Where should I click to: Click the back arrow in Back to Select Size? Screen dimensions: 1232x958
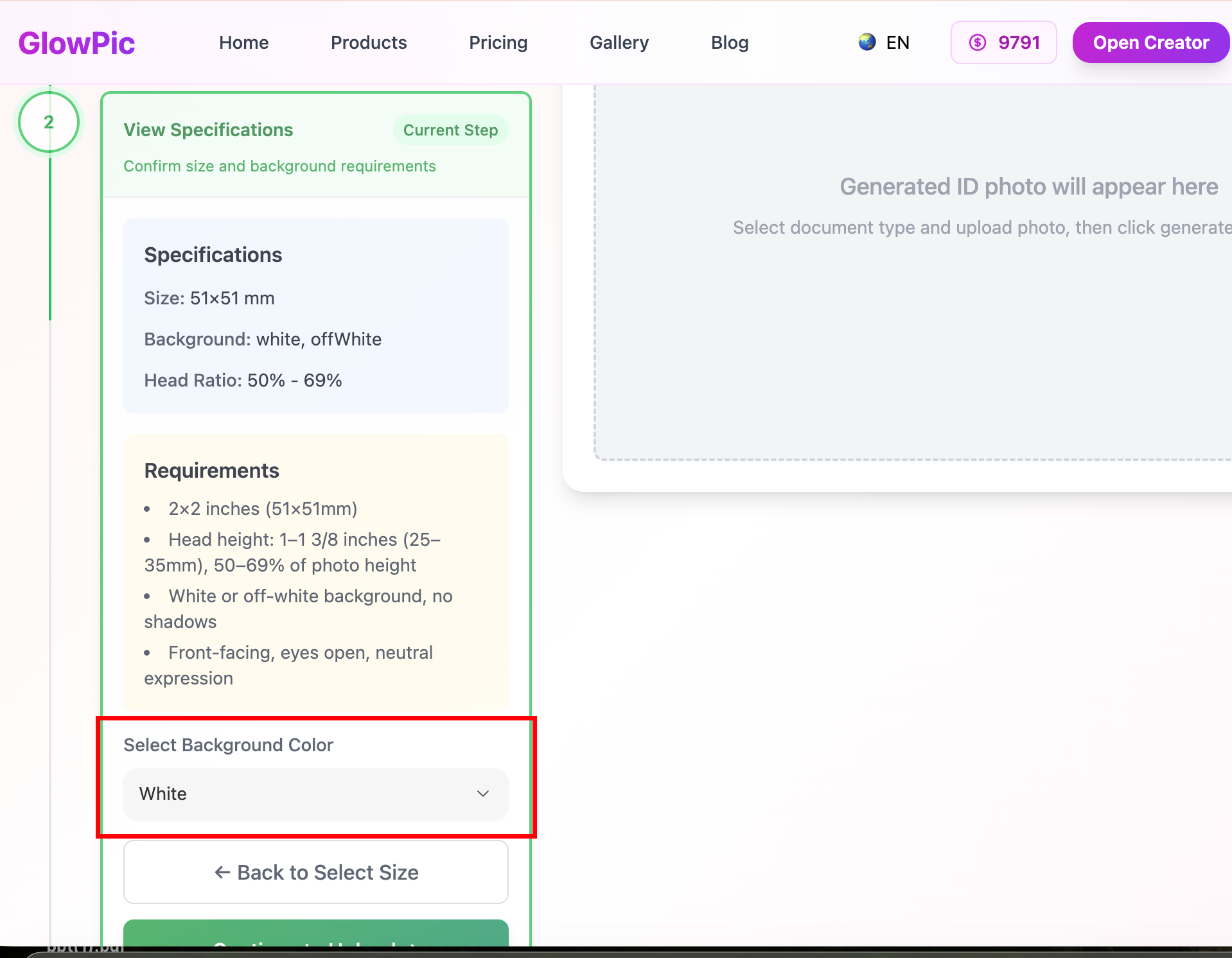pos(222,872)
